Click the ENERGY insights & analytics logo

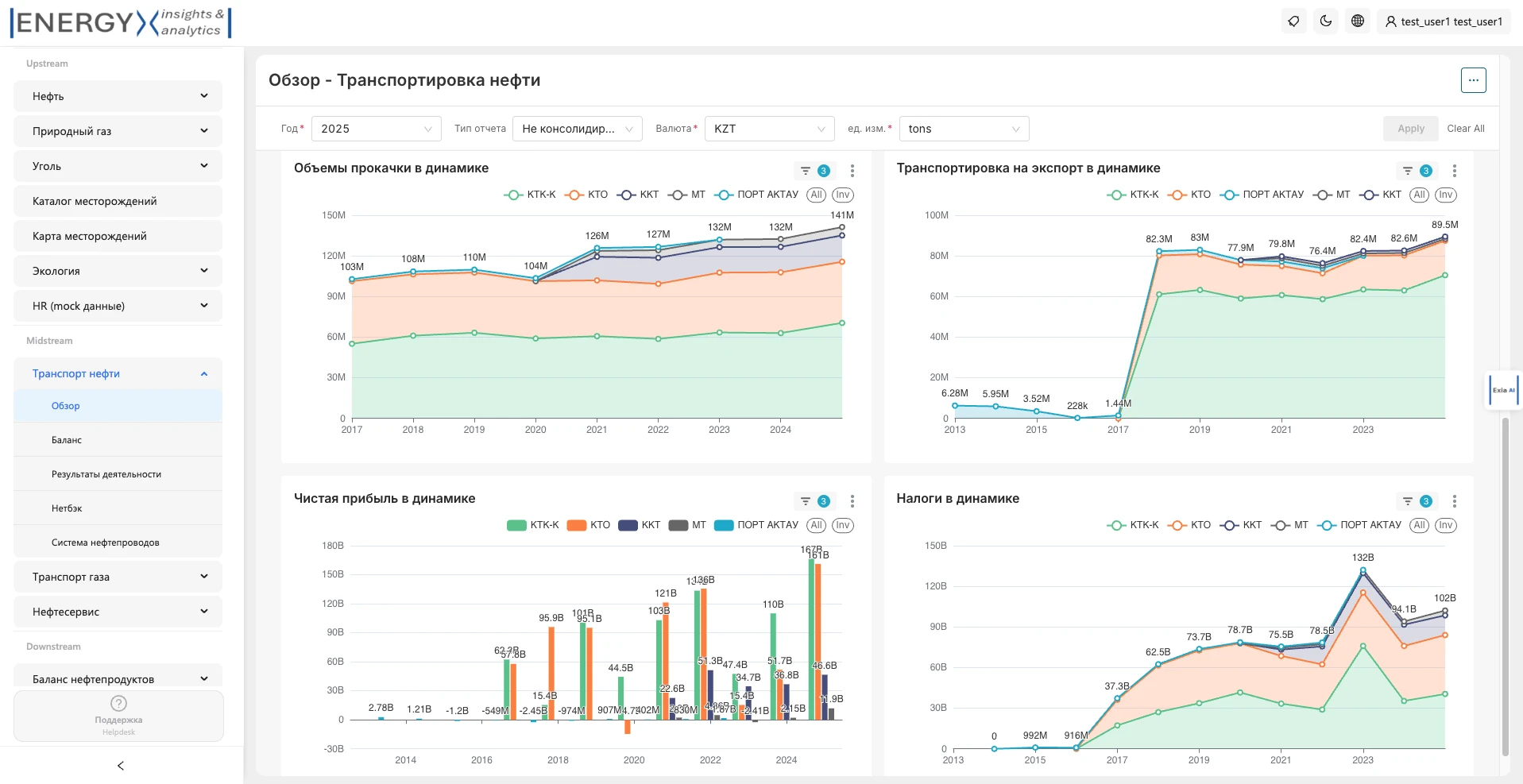point(121,22)
